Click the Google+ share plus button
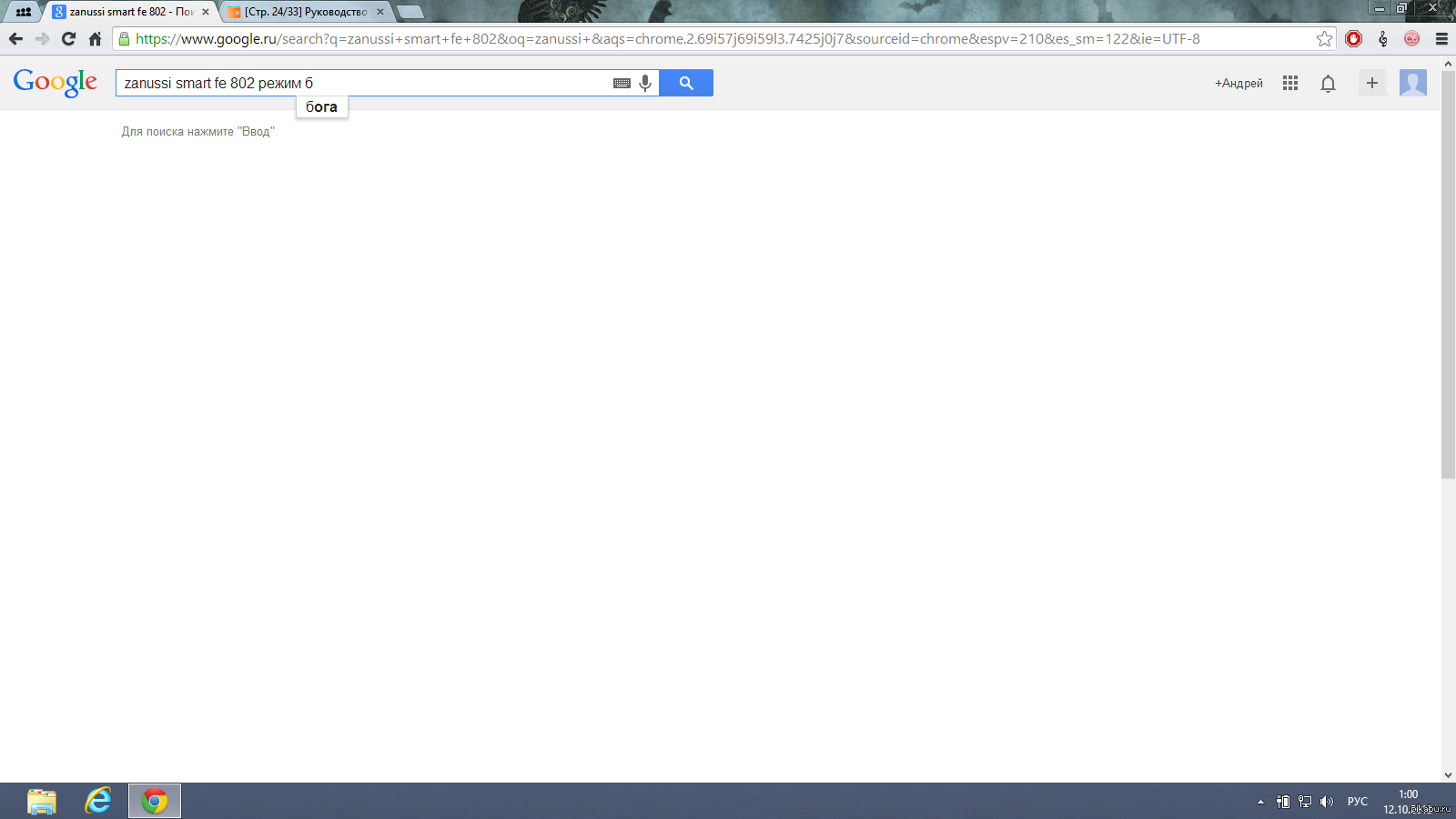The height and width of the screenshot is (819, 1456). [x=1372, y=83]
